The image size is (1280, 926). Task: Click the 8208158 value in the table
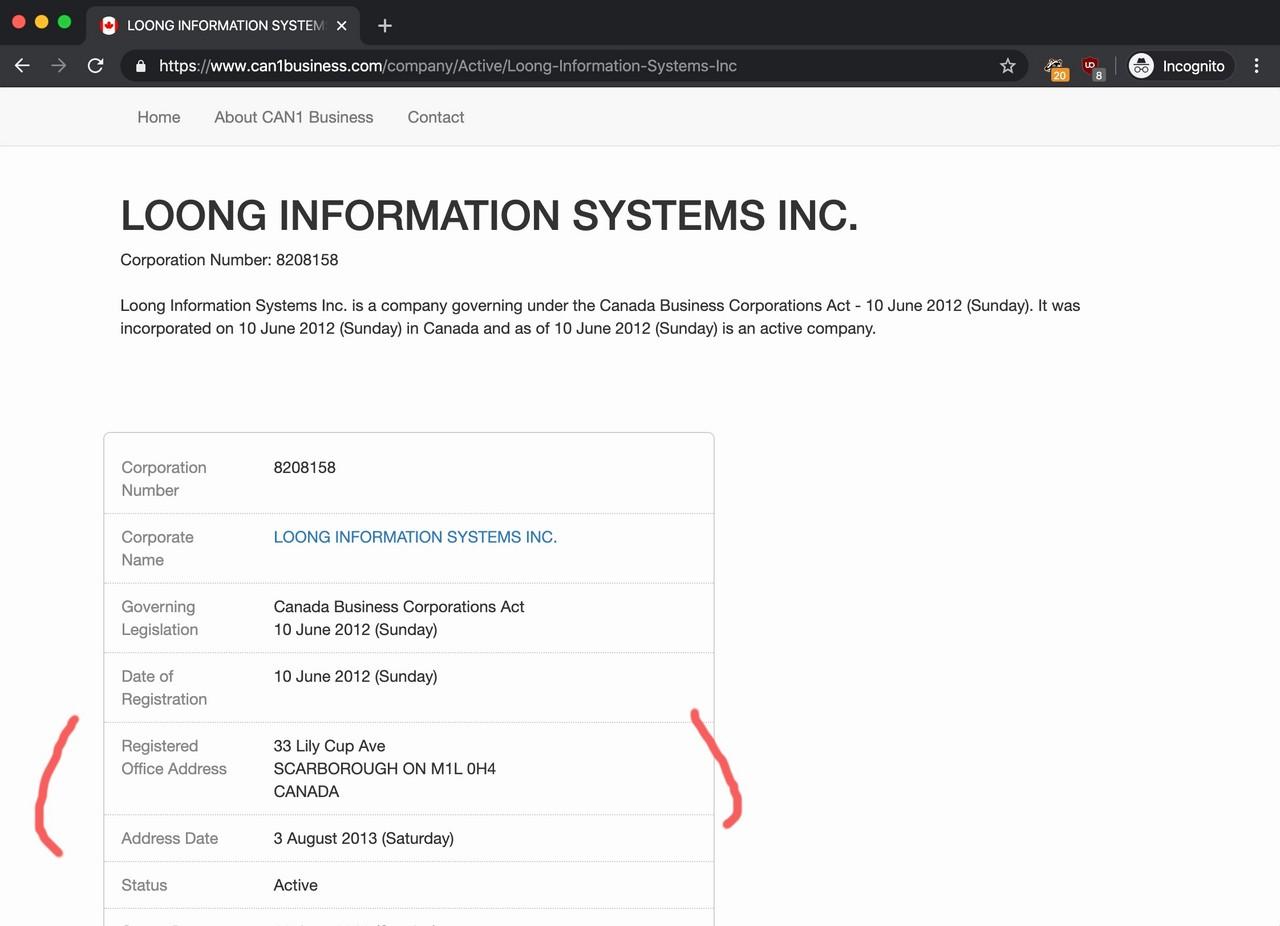305,467
